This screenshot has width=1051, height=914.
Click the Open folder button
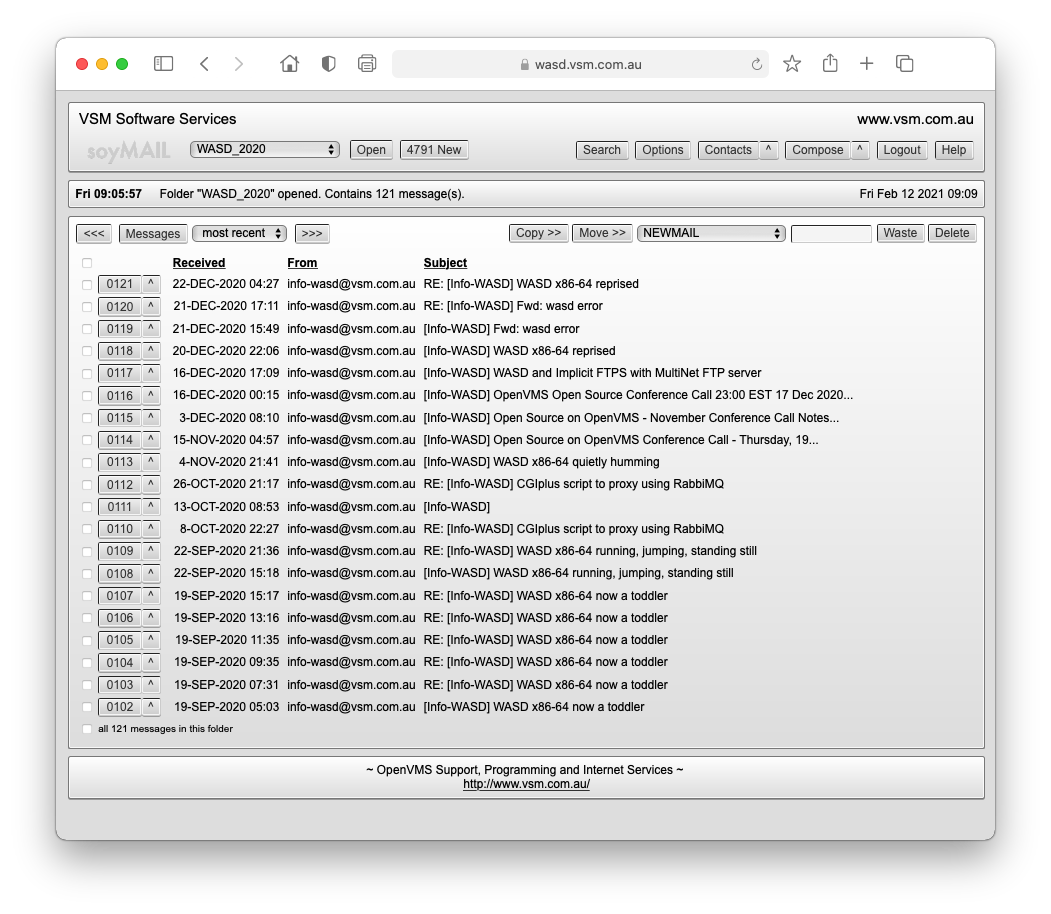click(371, 150)
